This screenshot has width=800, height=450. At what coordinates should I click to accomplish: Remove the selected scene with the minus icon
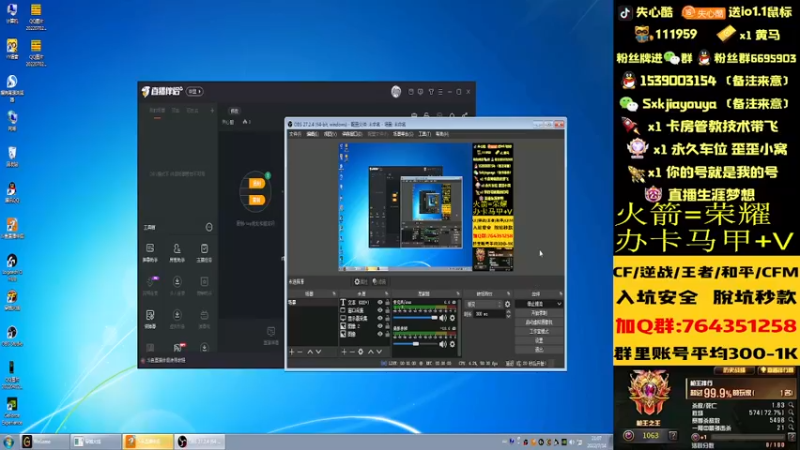pyautogui.click(x=299, y=352)
